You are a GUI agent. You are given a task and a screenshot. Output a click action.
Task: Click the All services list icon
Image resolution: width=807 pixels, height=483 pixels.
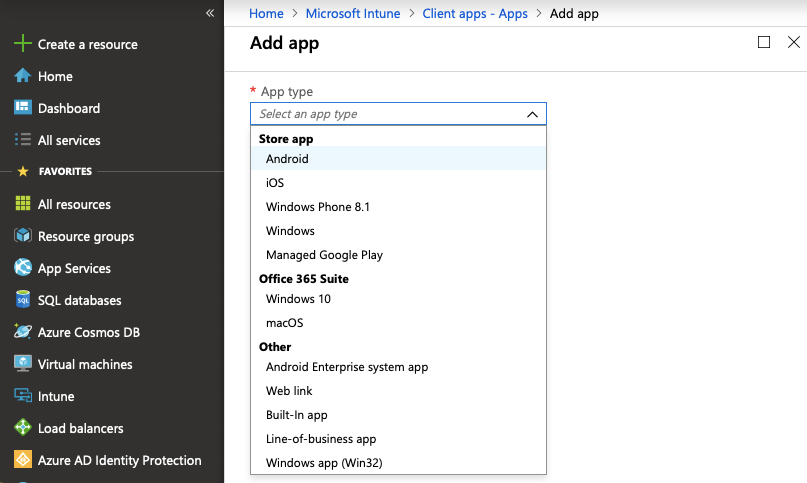pos(23,140)
